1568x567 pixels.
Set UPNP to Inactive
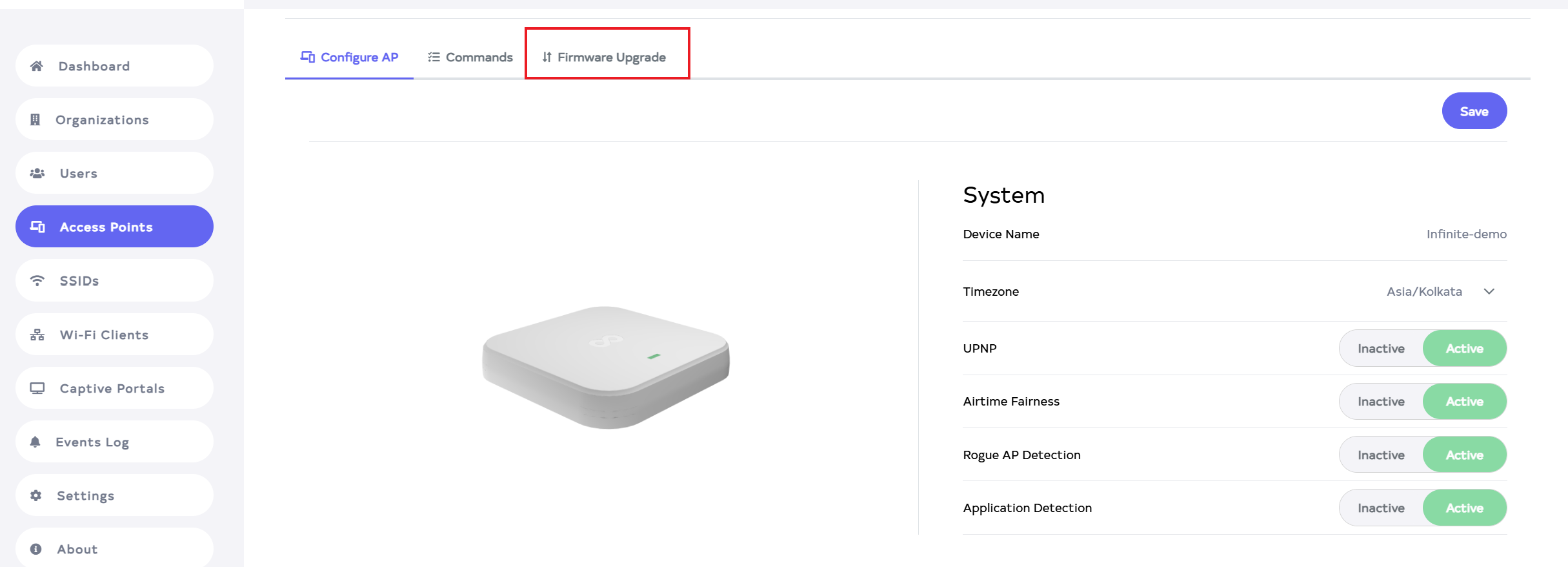point(1381,349)
